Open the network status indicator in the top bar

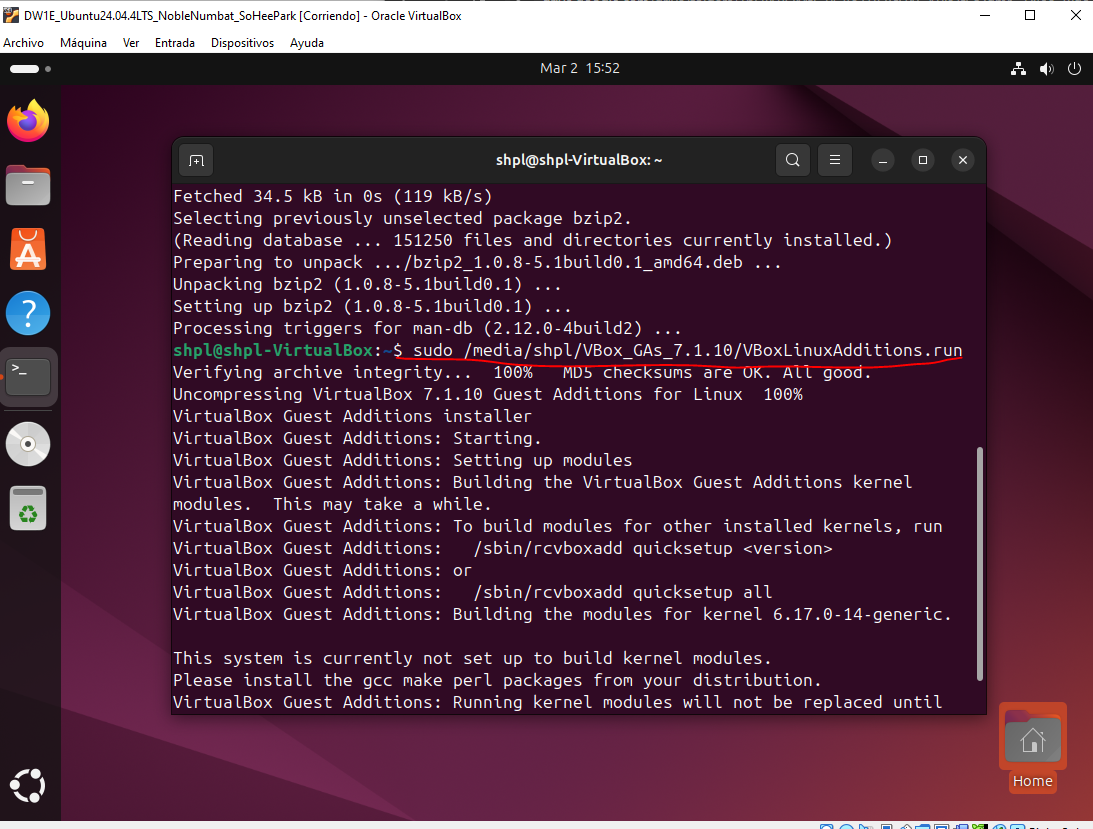pyautogui.click(x=1018, y=68)
